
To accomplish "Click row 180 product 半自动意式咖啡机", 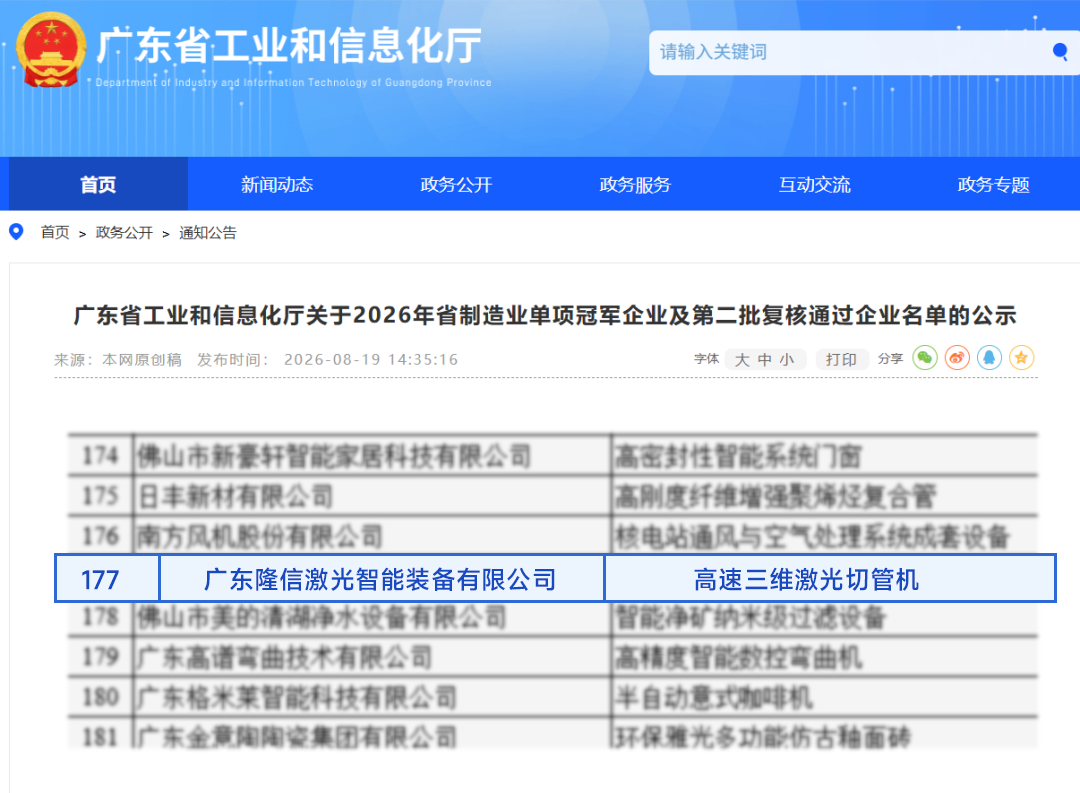I will pos(714,698).
